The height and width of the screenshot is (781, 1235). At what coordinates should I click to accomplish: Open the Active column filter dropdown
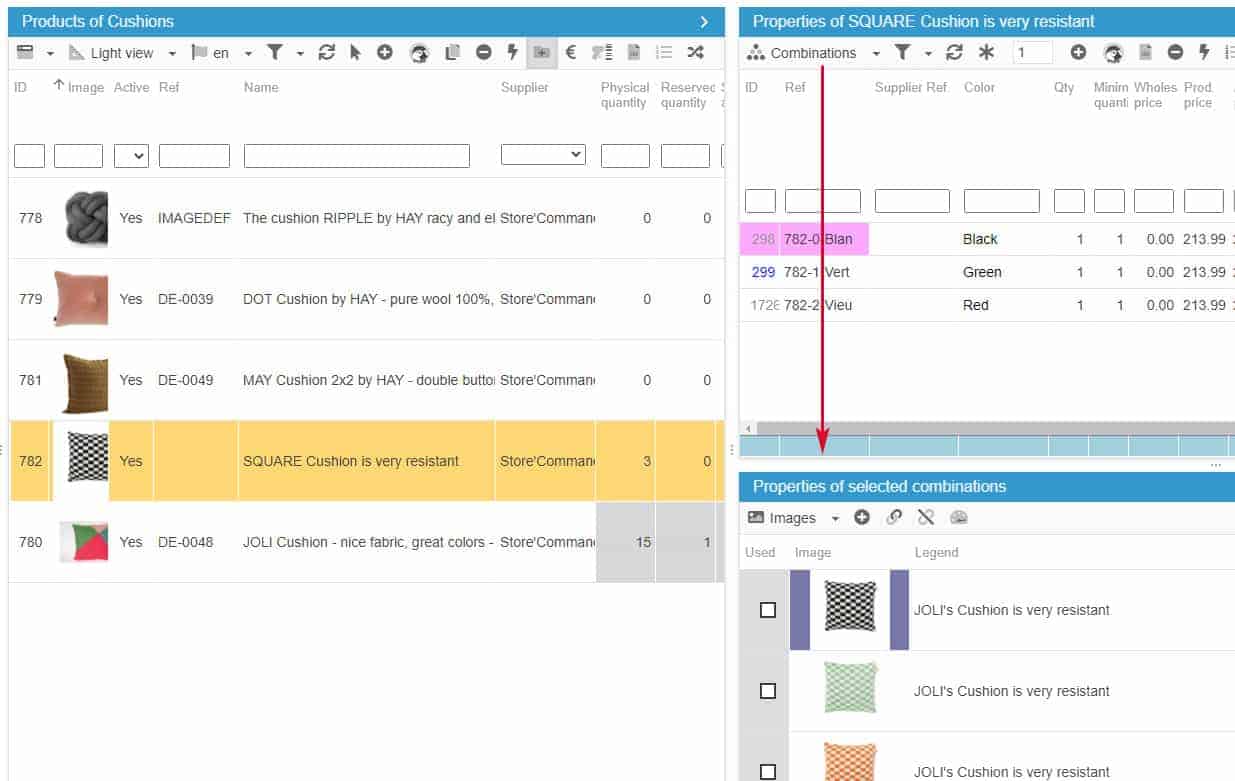pos(131,155)
